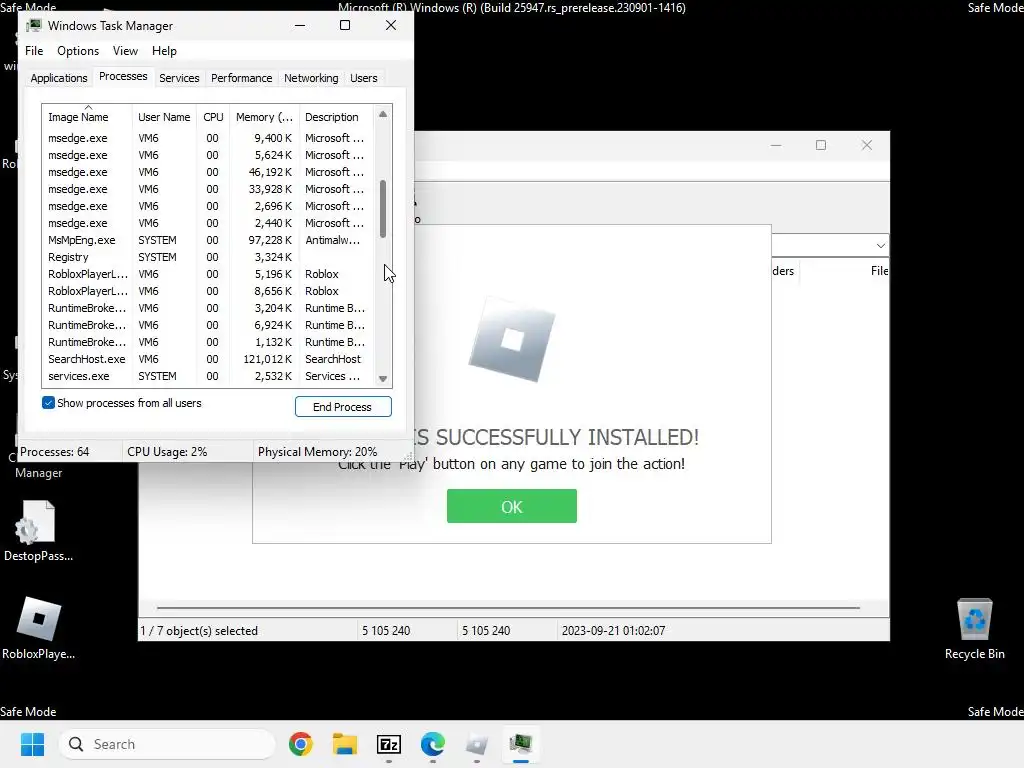Select the msedge.exe process using 46,192 K
The image size is (1024, 768).
coord(208,172)
